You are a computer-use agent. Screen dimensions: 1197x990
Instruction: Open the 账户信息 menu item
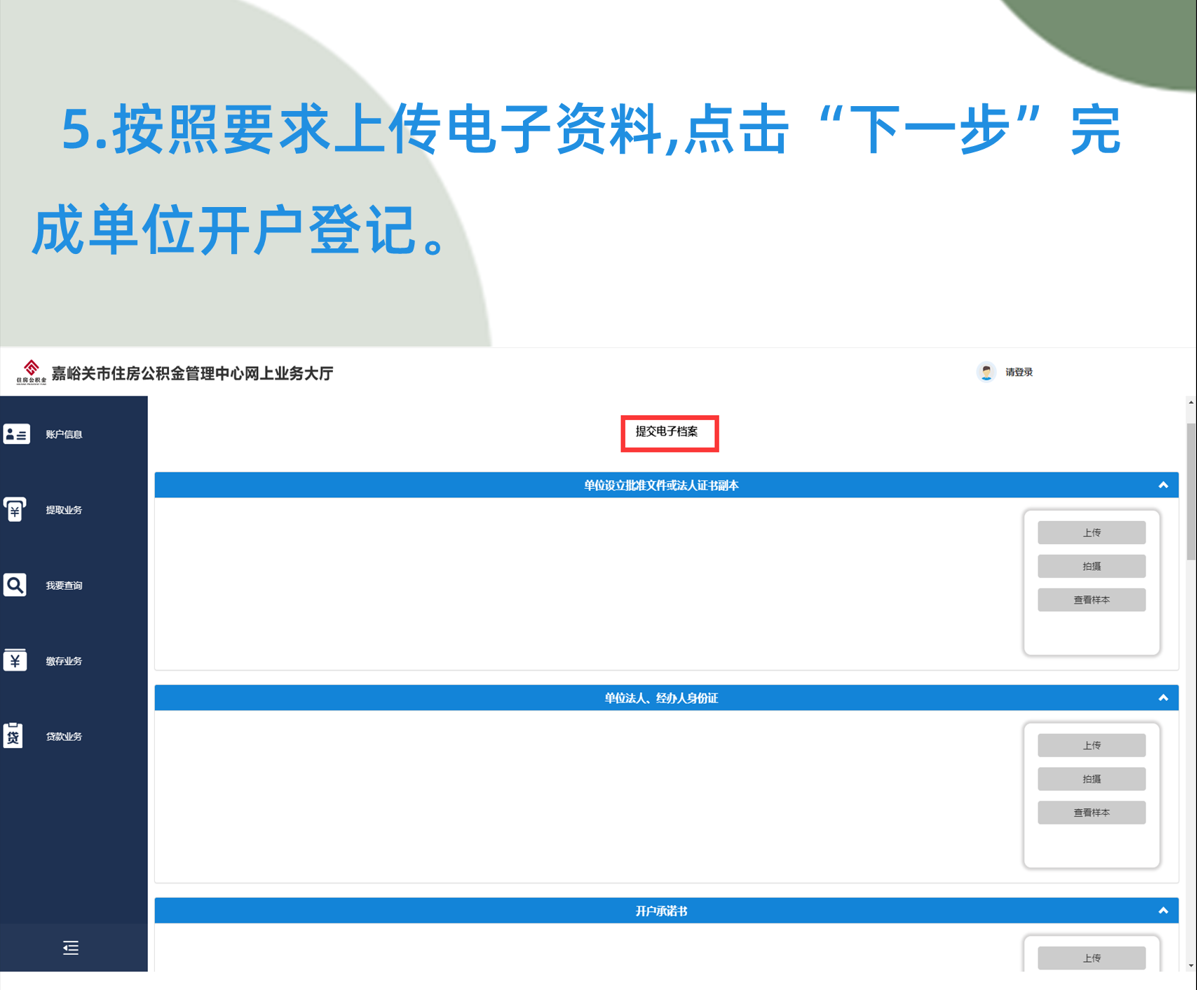point(64,435)
